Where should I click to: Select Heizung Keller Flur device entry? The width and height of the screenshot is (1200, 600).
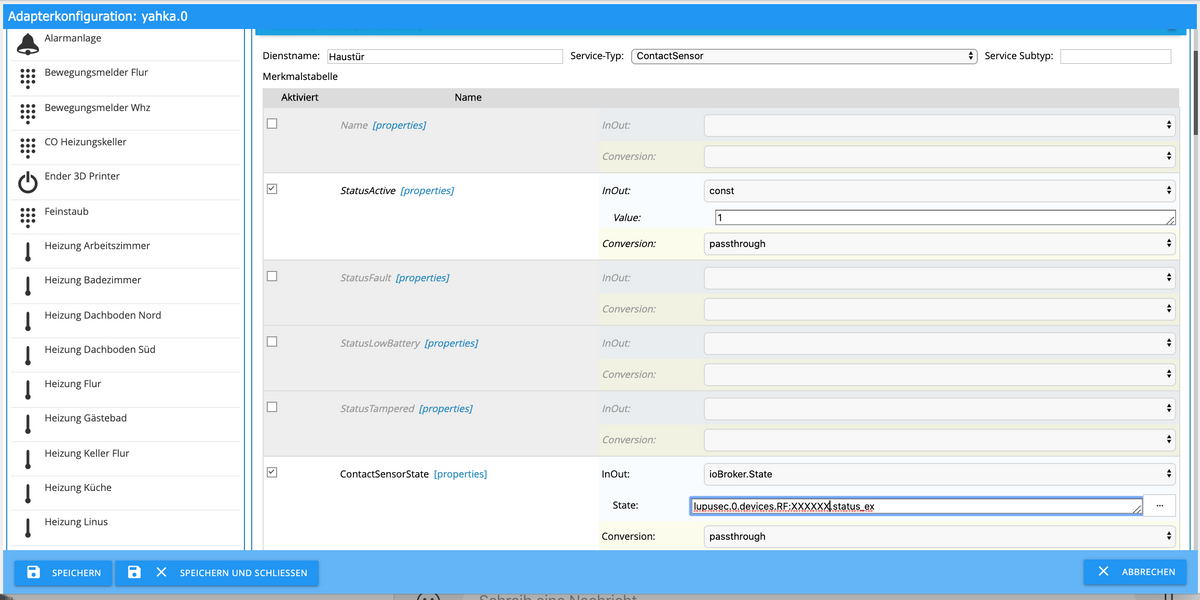point(127,459)
